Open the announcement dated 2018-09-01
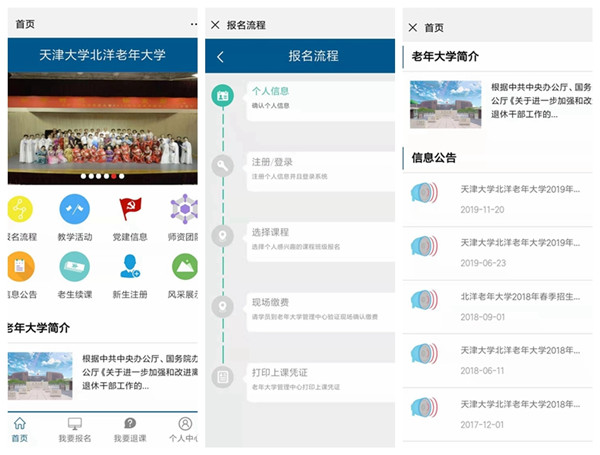The image size is (600, 455). click(x=500, y=304)
